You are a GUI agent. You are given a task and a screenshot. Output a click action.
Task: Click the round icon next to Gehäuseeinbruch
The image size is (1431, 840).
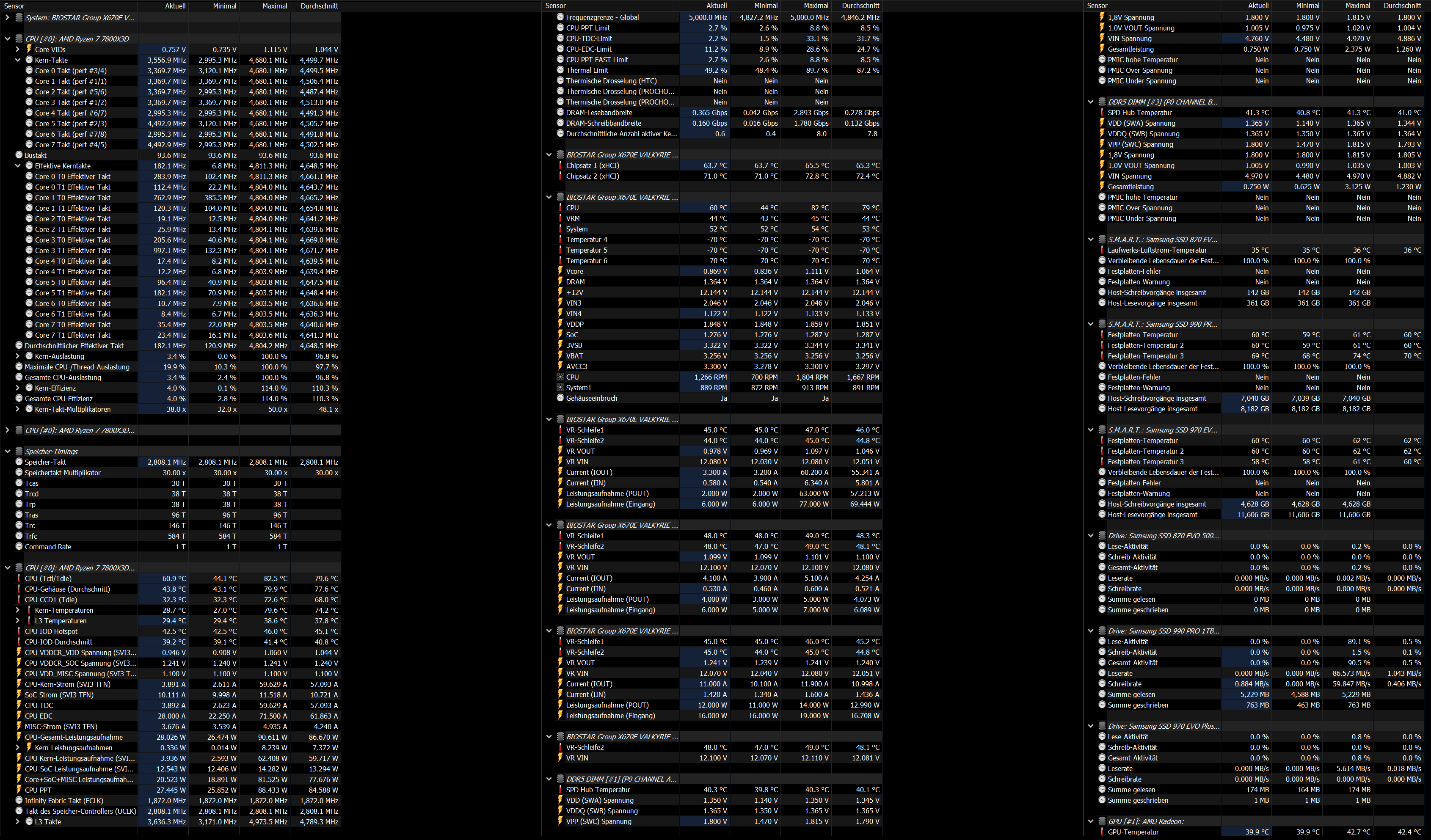(560, 399)
